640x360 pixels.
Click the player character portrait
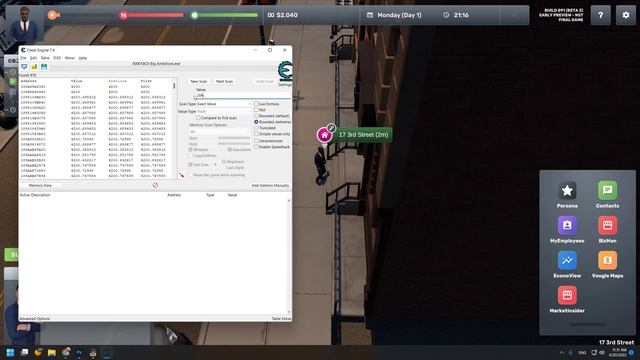[x=24, y=24]
